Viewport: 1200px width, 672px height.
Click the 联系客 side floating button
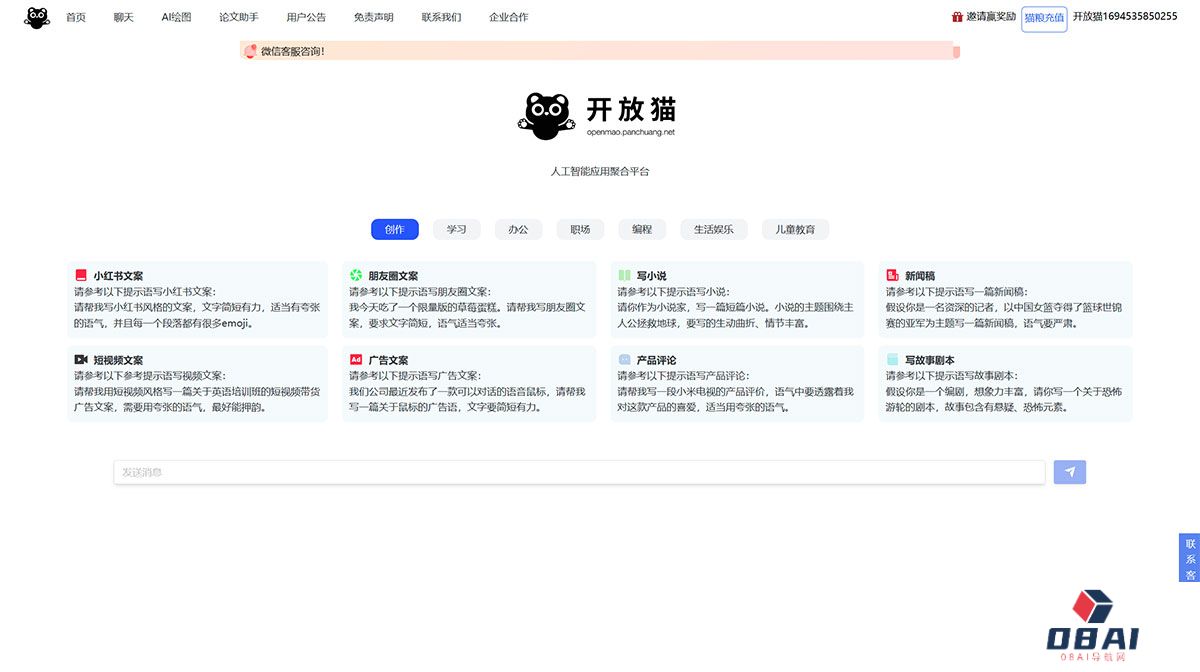coord(1190,558)
